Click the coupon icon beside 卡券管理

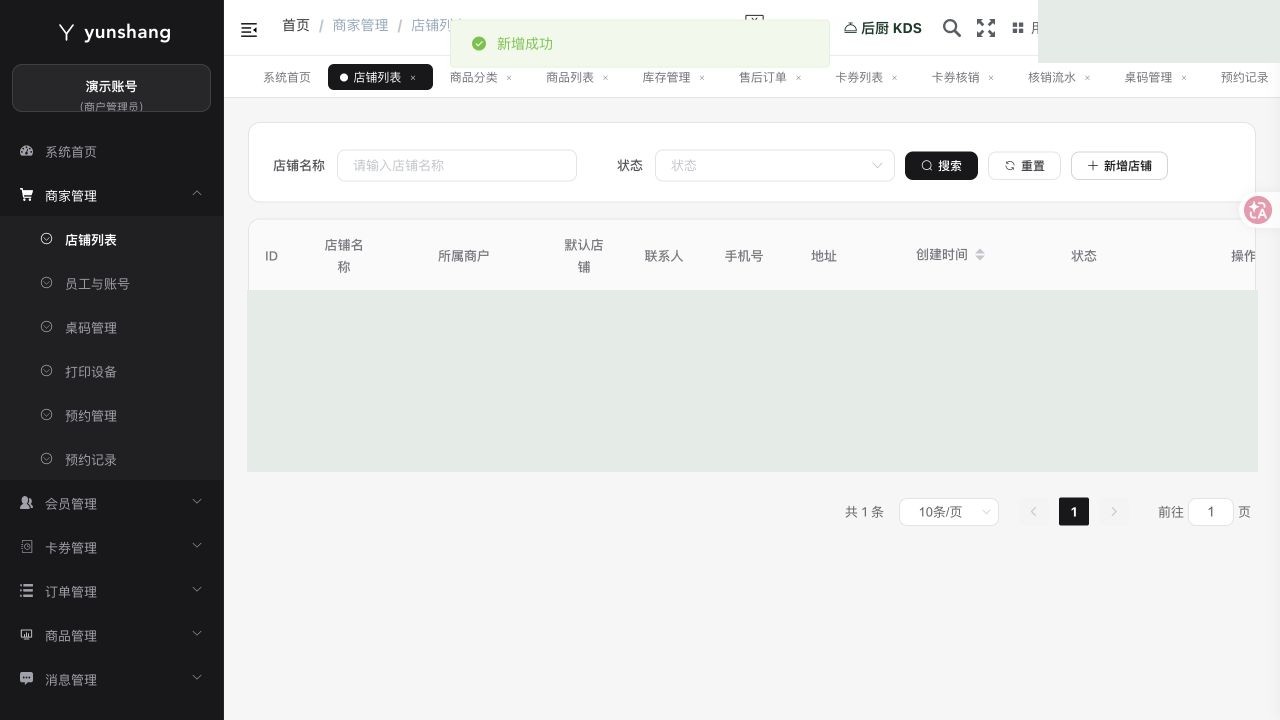pyautogui.click(x=27, y=547)
